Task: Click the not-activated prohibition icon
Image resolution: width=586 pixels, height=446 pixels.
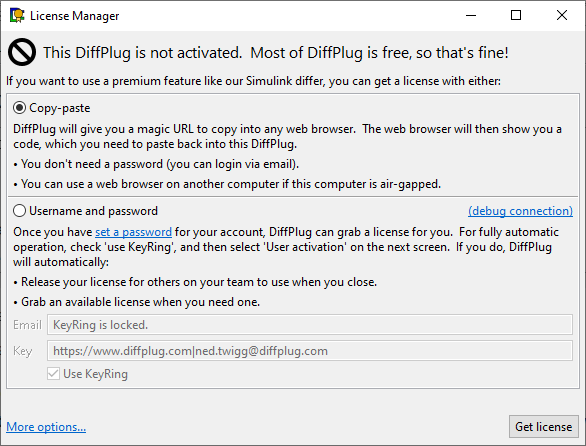Action: pyautogui.click(x=22, y=52)
